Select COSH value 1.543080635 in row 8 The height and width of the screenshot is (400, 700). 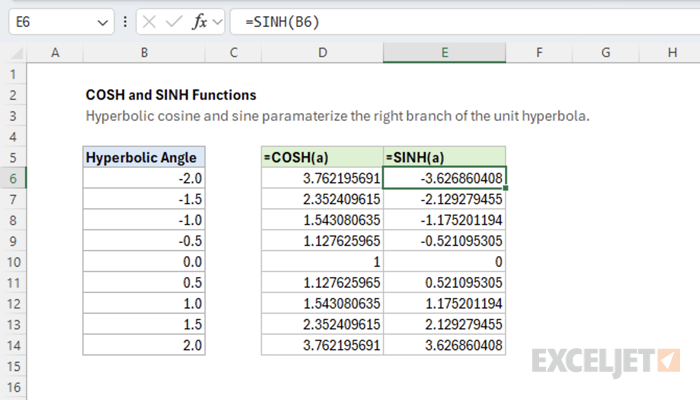[322, 220]
